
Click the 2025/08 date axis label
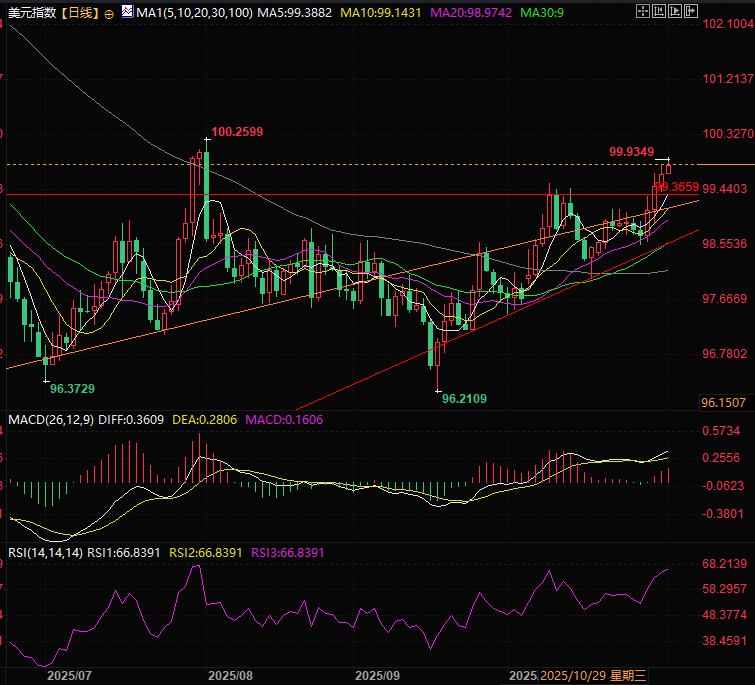[228, 676]
